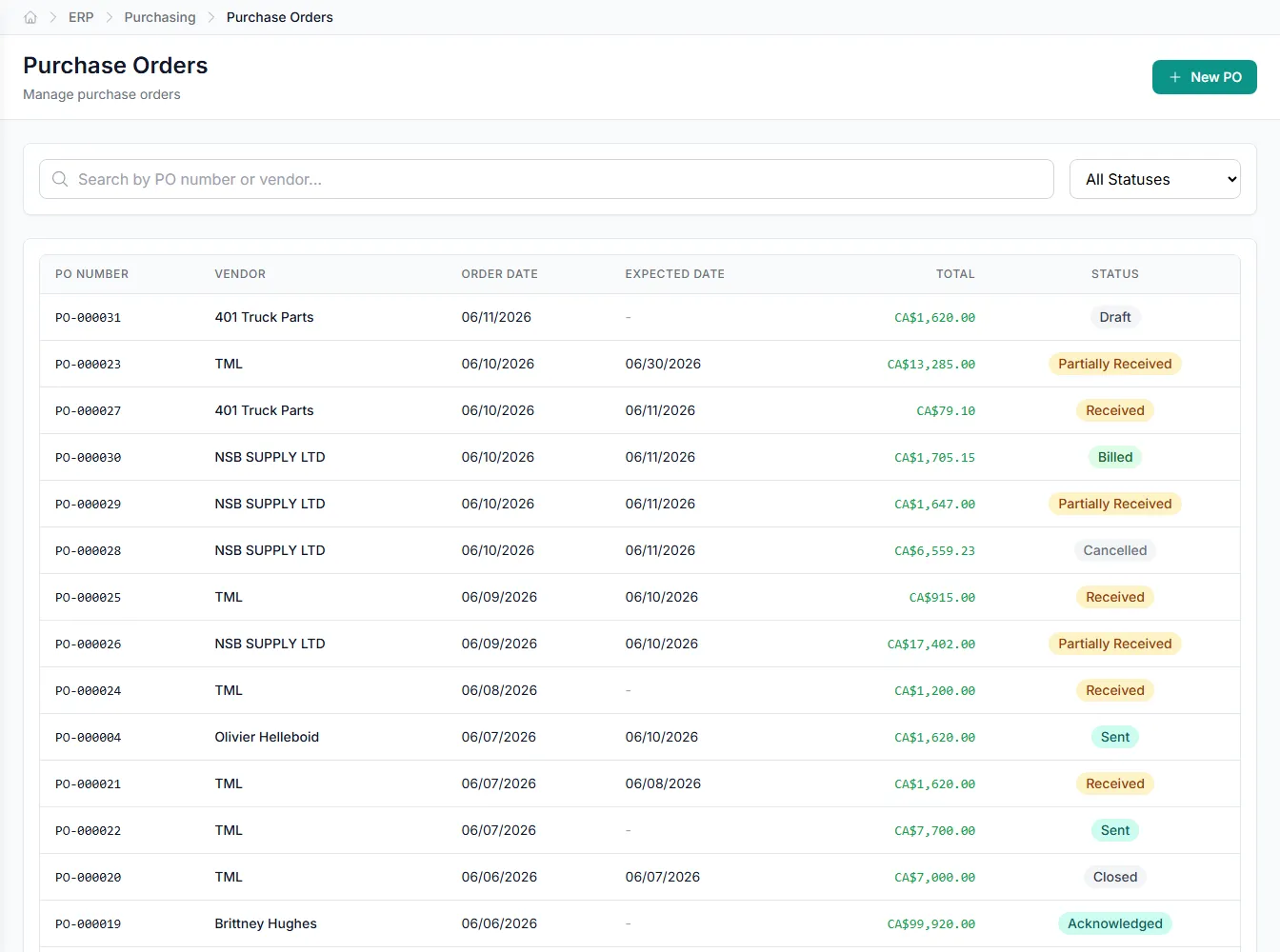Viewport: 1280px width, 952px height.
Task: Click total CA$13,285.00
Action: click(x=931, y=365)
